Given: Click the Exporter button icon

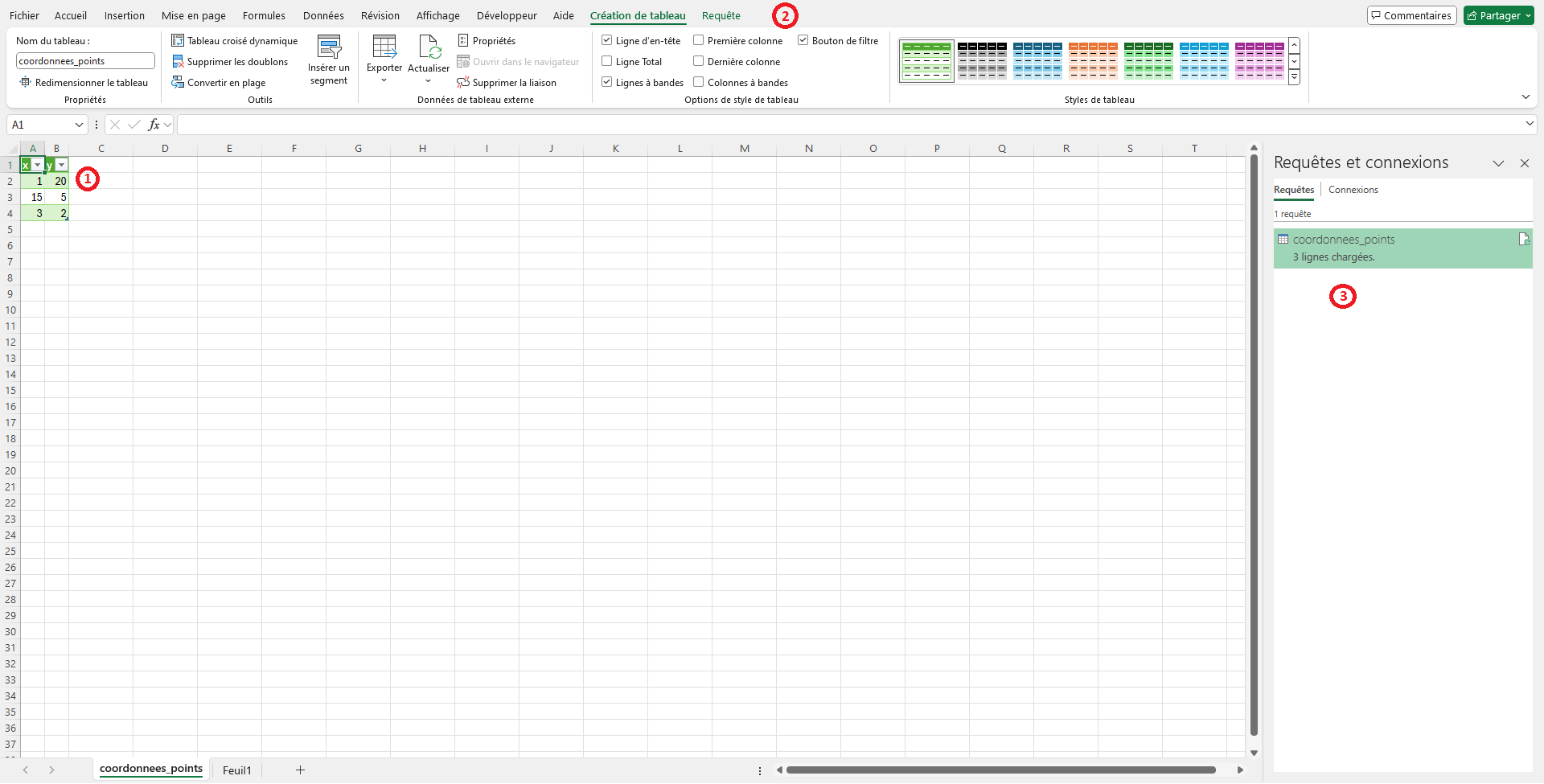Looking at the screenshot, I should (384, 47).
